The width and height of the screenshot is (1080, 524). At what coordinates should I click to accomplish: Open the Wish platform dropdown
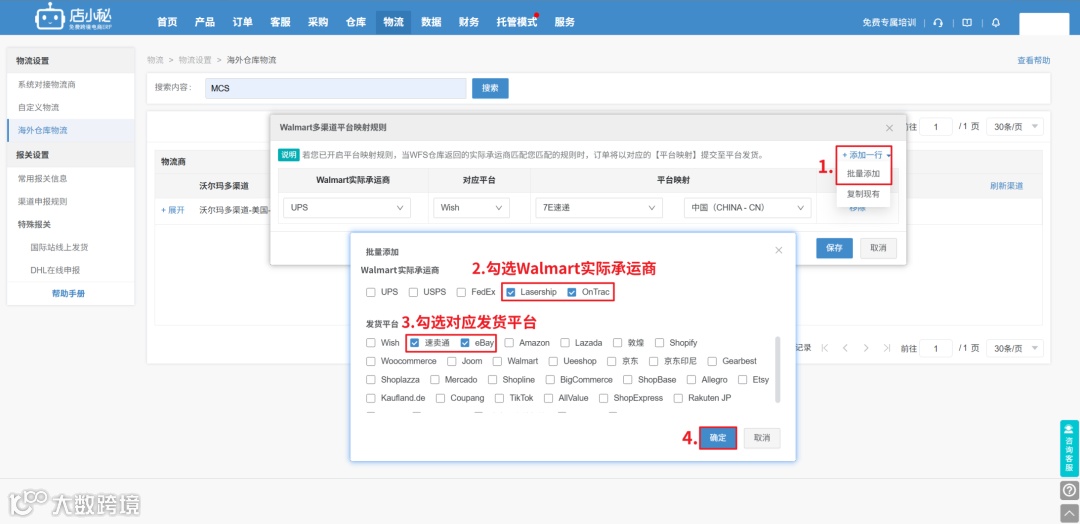(x=471, y=207)
